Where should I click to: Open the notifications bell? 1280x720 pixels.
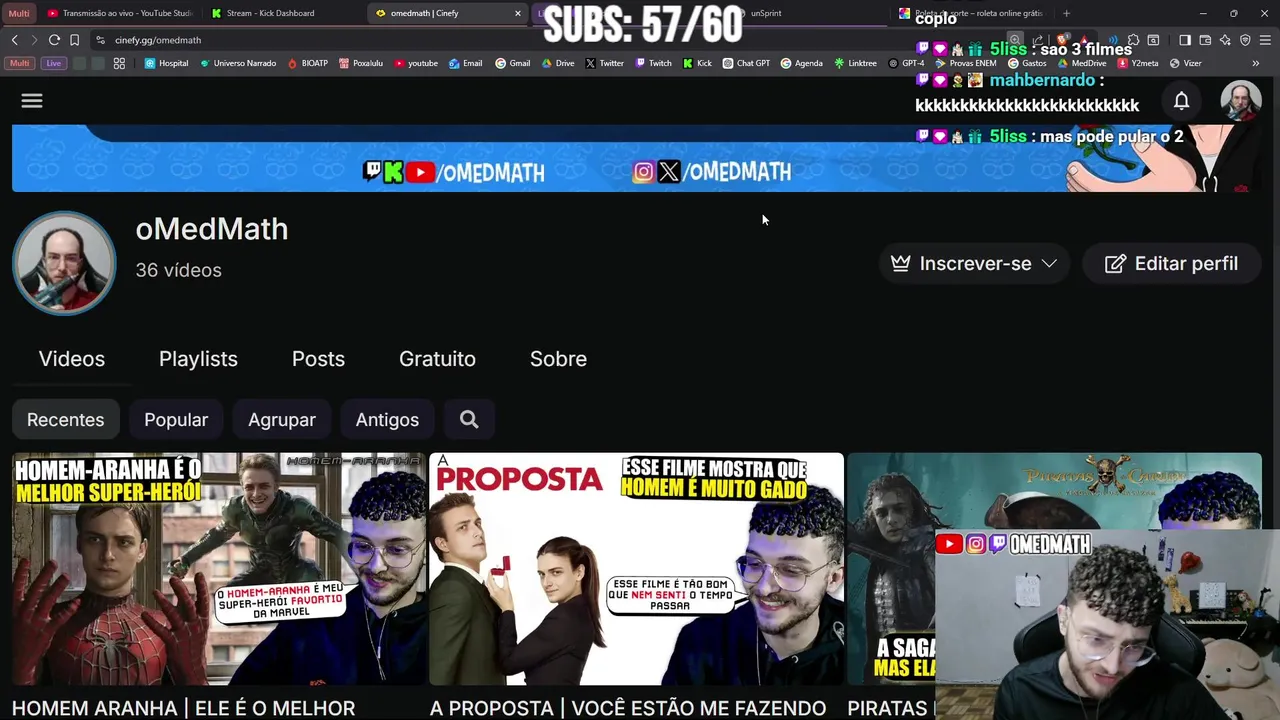[1181, 100]
